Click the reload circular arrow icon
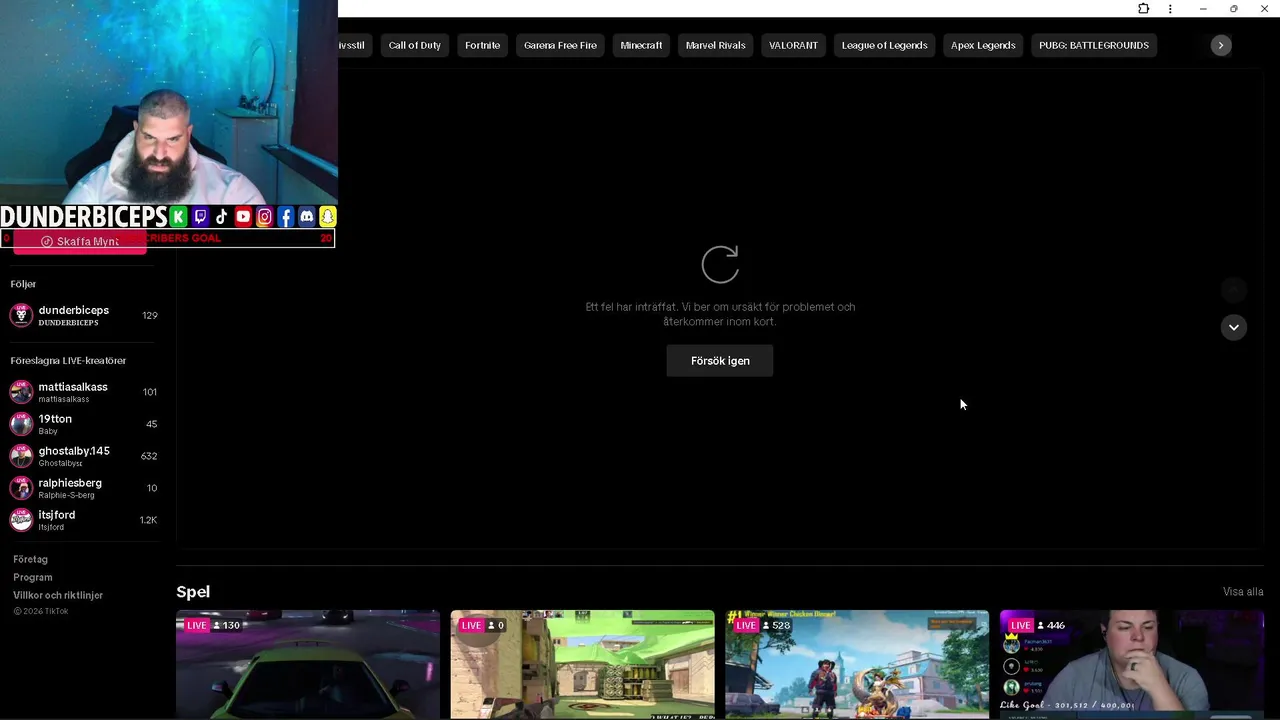Image resolution: width=1280 pixels, height=720 pixels. click(720, 265)
